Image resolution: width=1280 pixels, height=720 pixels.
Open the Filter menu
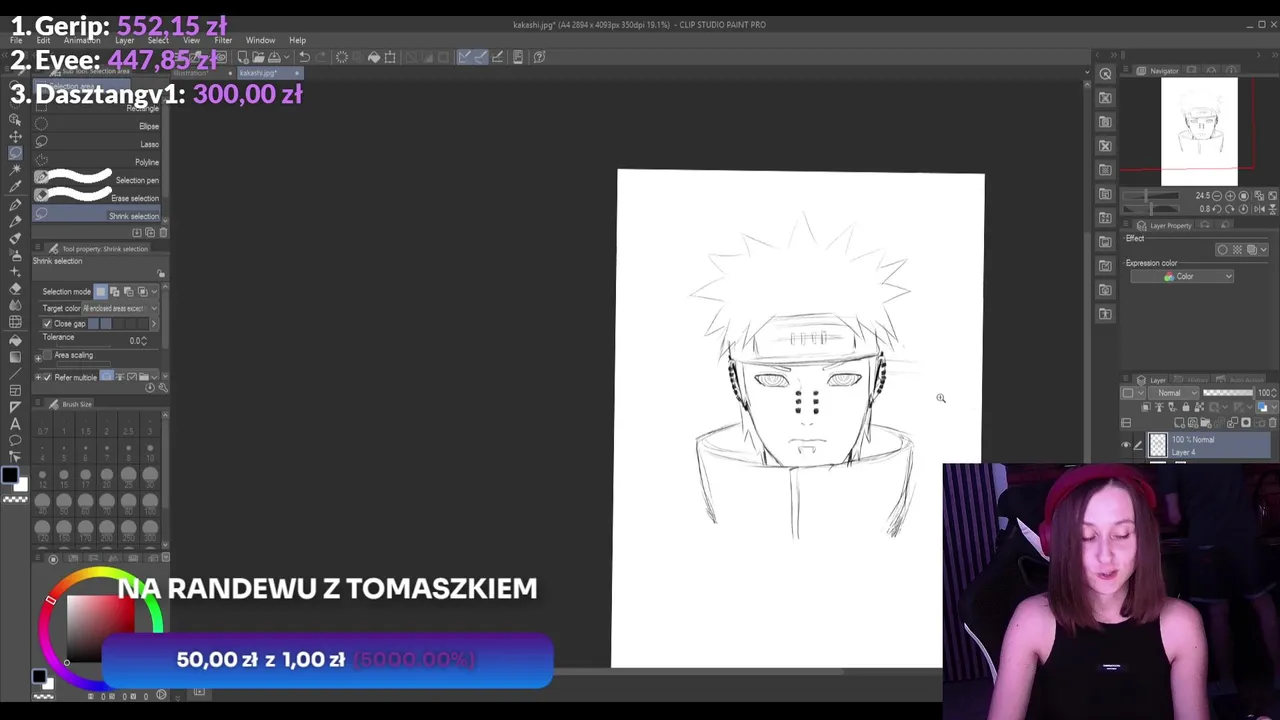(223, 41)
